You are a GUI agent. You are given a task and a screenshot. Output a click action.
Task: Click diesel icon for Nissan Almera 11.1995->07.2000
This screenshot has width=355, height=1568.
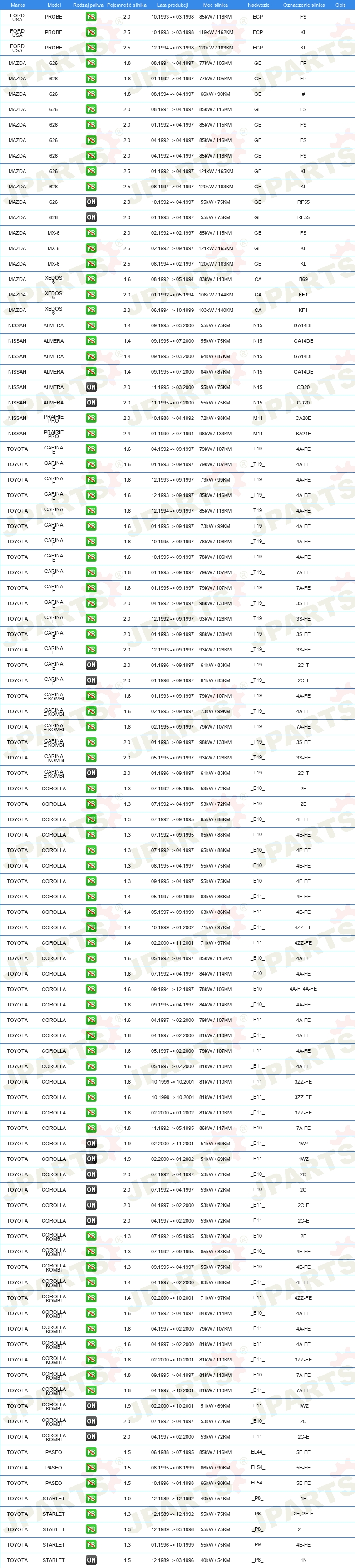point(91,402)
